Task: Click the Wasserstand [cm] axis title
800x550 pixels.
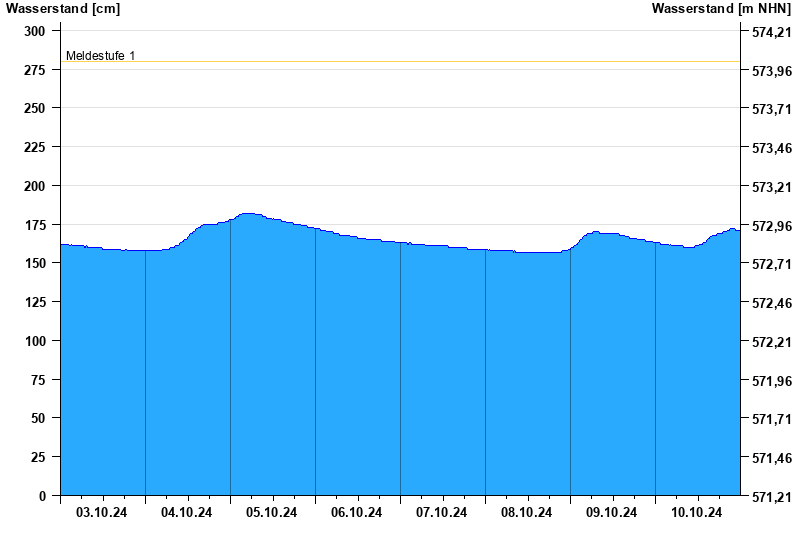Action: click(62, 9)
